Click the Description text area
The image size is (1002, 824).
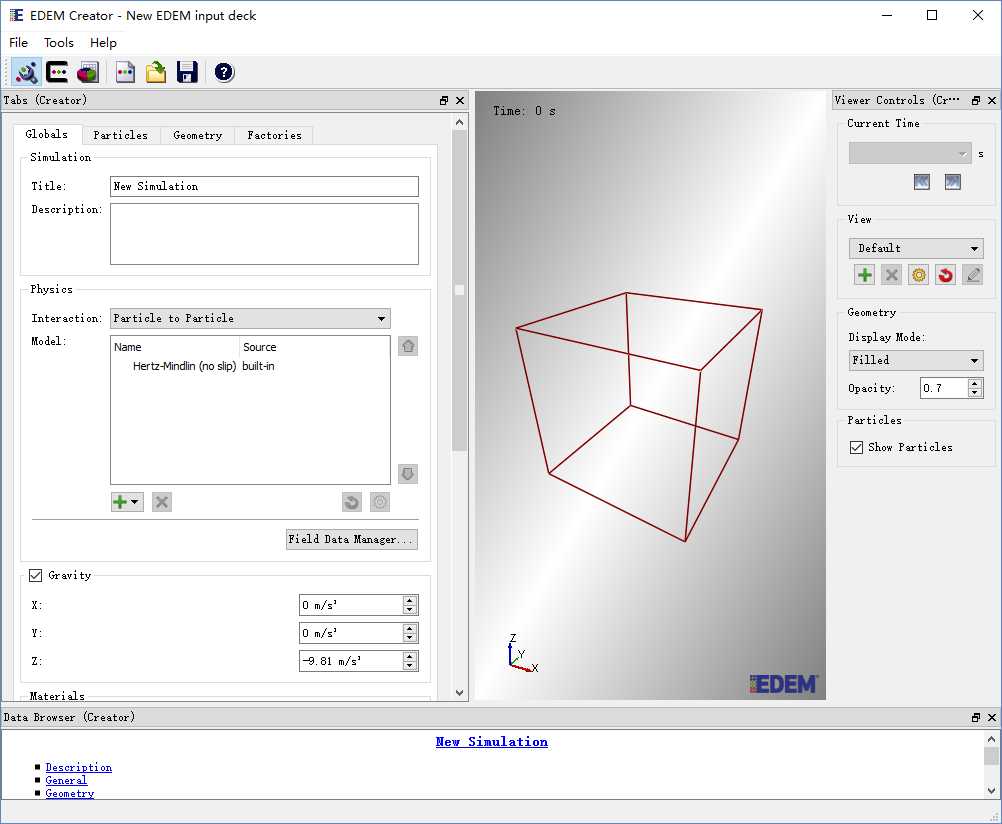265,234
